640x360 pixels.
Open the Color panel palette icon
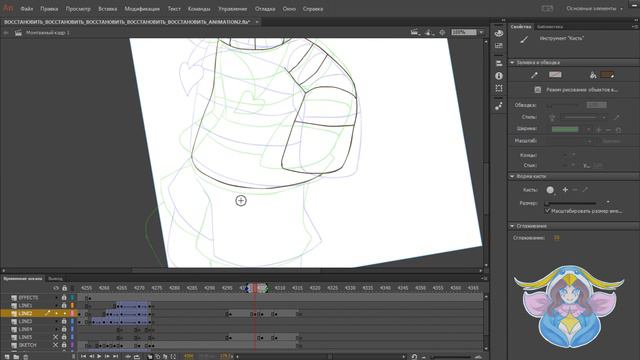(499, 33)
